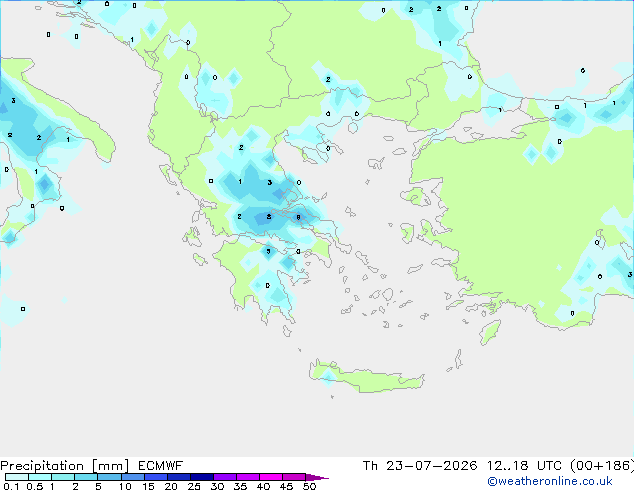This screenshot has width=634, height=490.
Task: Pick the 20–25 mm legend swatch
Action: pyautogui.click(x=178, y=477)
